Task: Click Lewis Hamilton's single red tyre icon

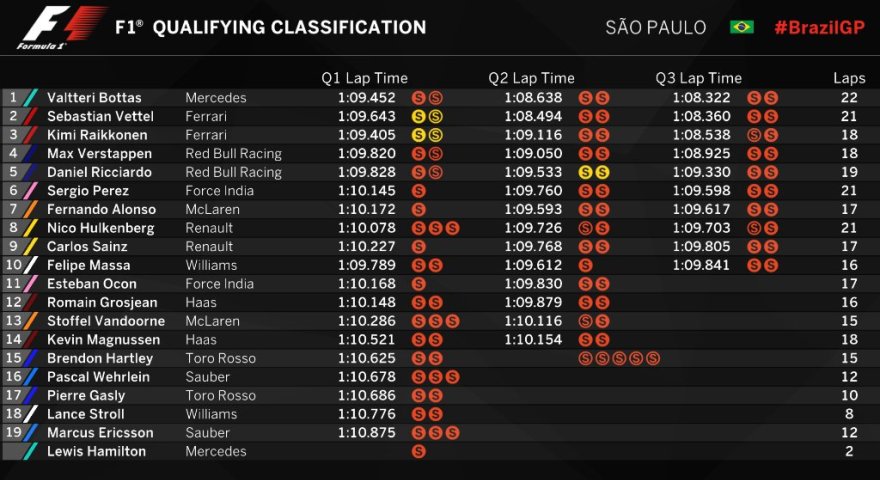Action: [418, 451]
